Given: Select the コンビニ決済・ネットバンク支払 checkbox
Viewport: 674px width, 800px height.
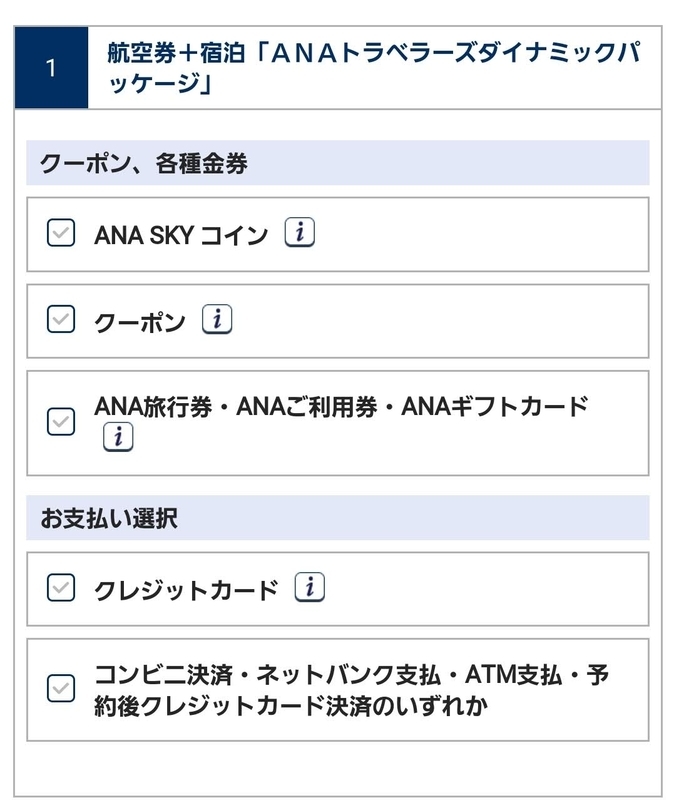Looking at the screenshot, I should [x=61, y=688].
